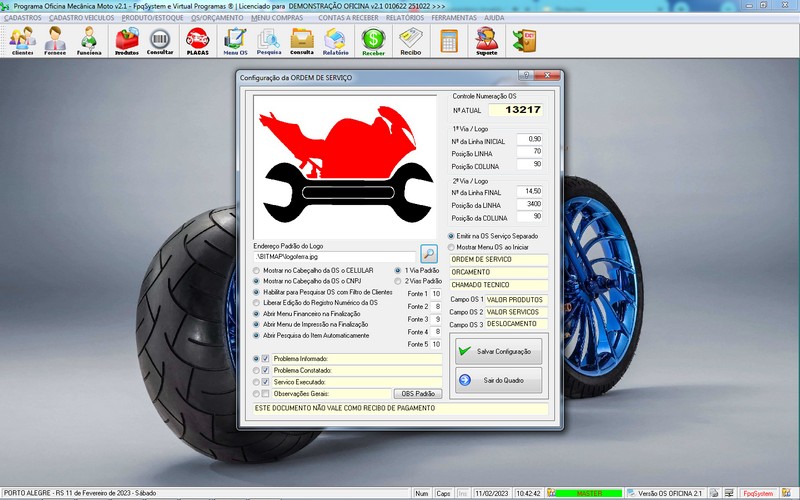Open the Clientes toolbar icon
Viewport: 800px width, 500px height.
(22, 41)
